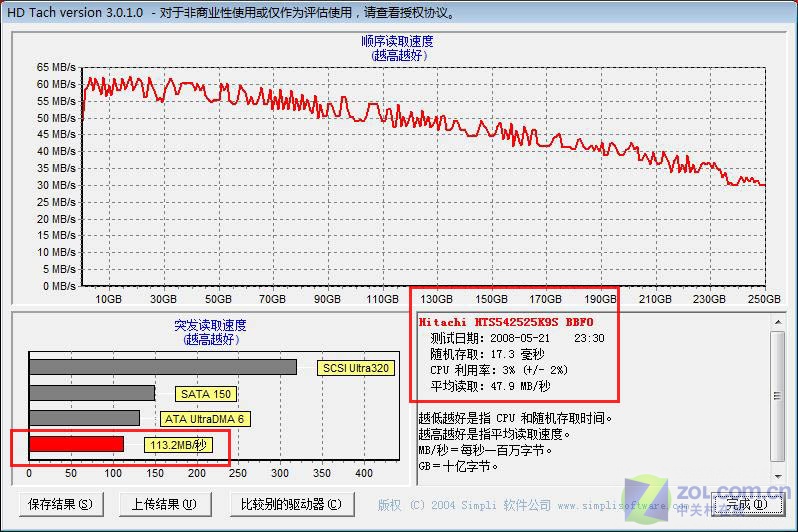Click the CPU 利用率: 3% line

[x=499, y=370]
